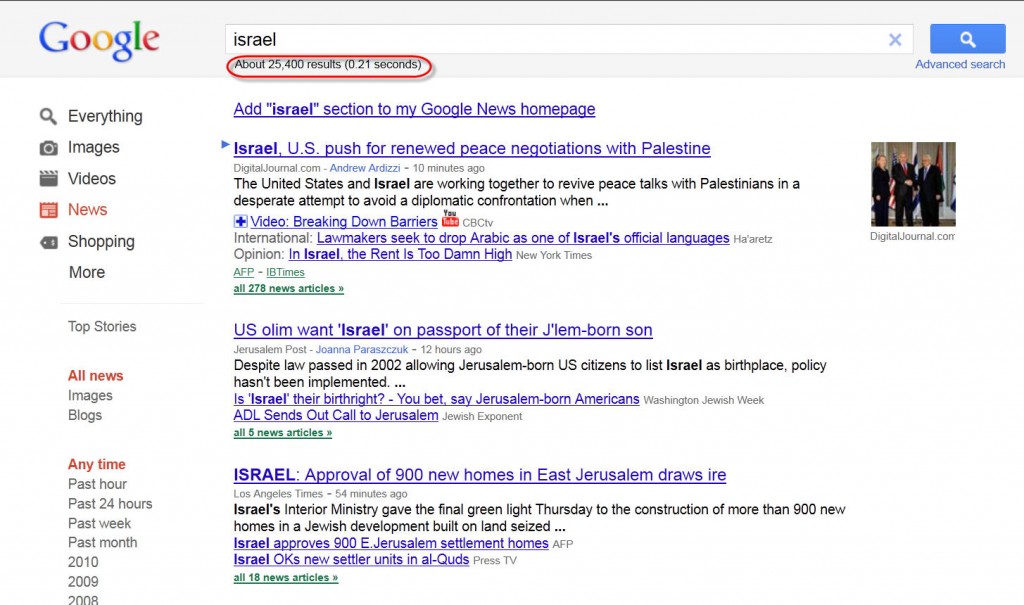The image size is (1024, 605).
Task: Expand all 278 news articles
Action: (x=288, y=287)
